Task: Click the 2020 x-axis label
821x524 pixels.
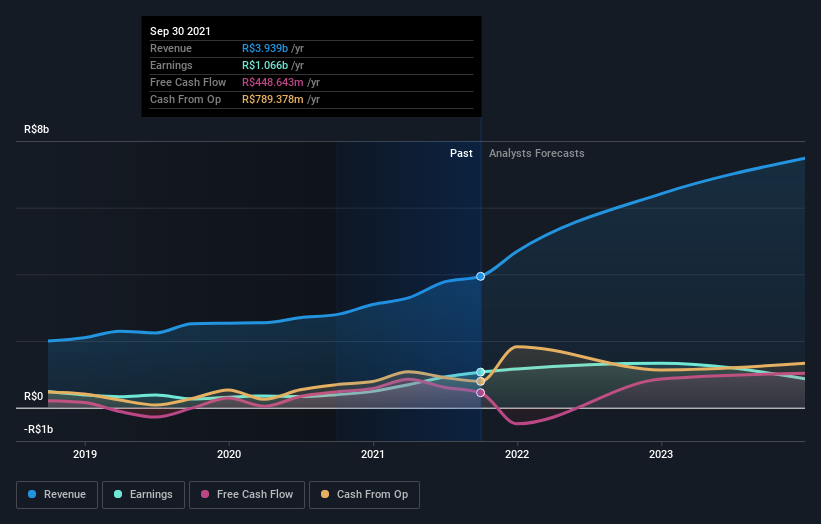Action: 229,454
